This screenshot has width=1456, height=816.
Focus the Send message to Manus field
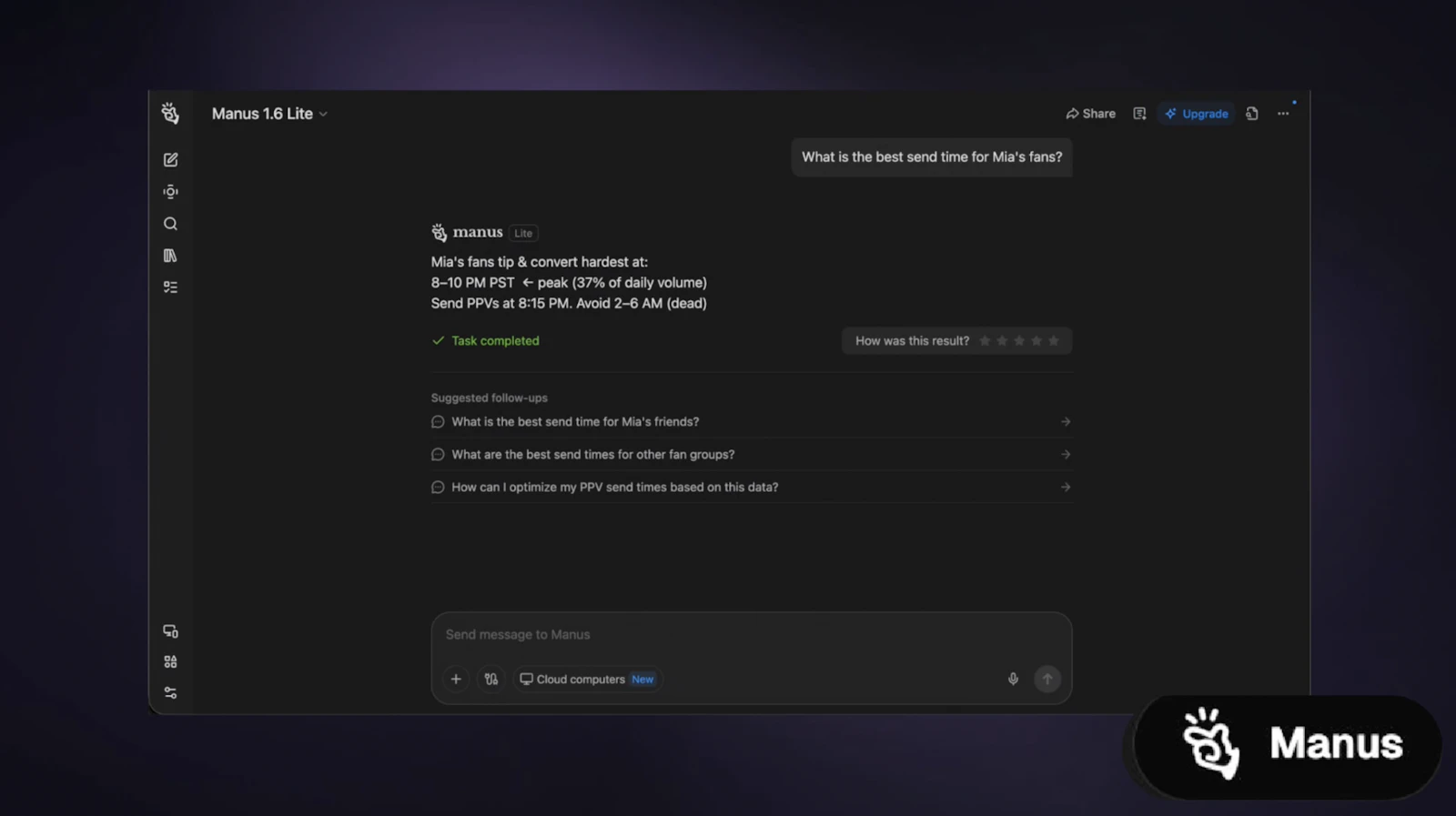pyautogui.click(x=751, y=635)
